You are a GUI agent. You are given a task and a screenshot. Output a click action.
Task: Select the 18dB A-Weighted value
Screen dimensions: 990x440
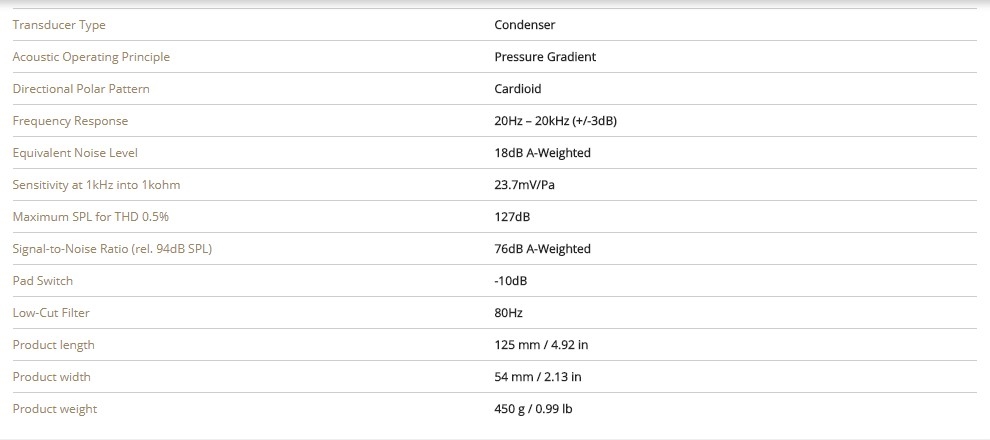(543, 153)
